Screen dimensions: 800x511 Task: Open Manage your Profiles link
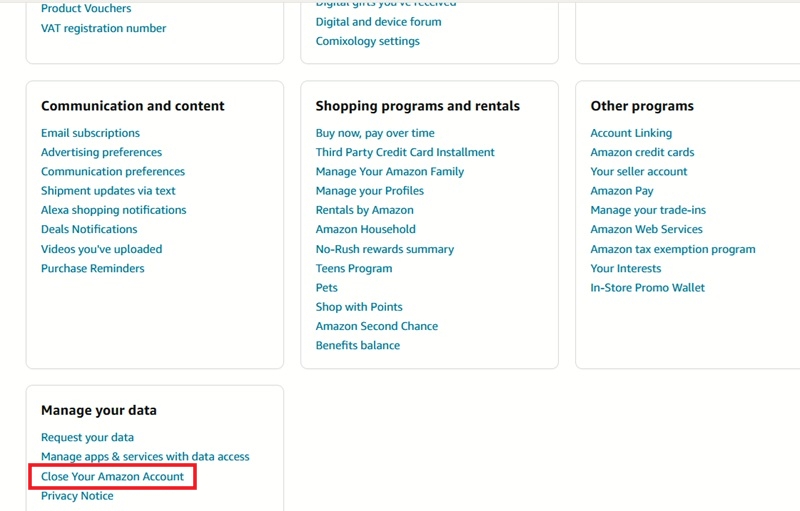point(370,191)
